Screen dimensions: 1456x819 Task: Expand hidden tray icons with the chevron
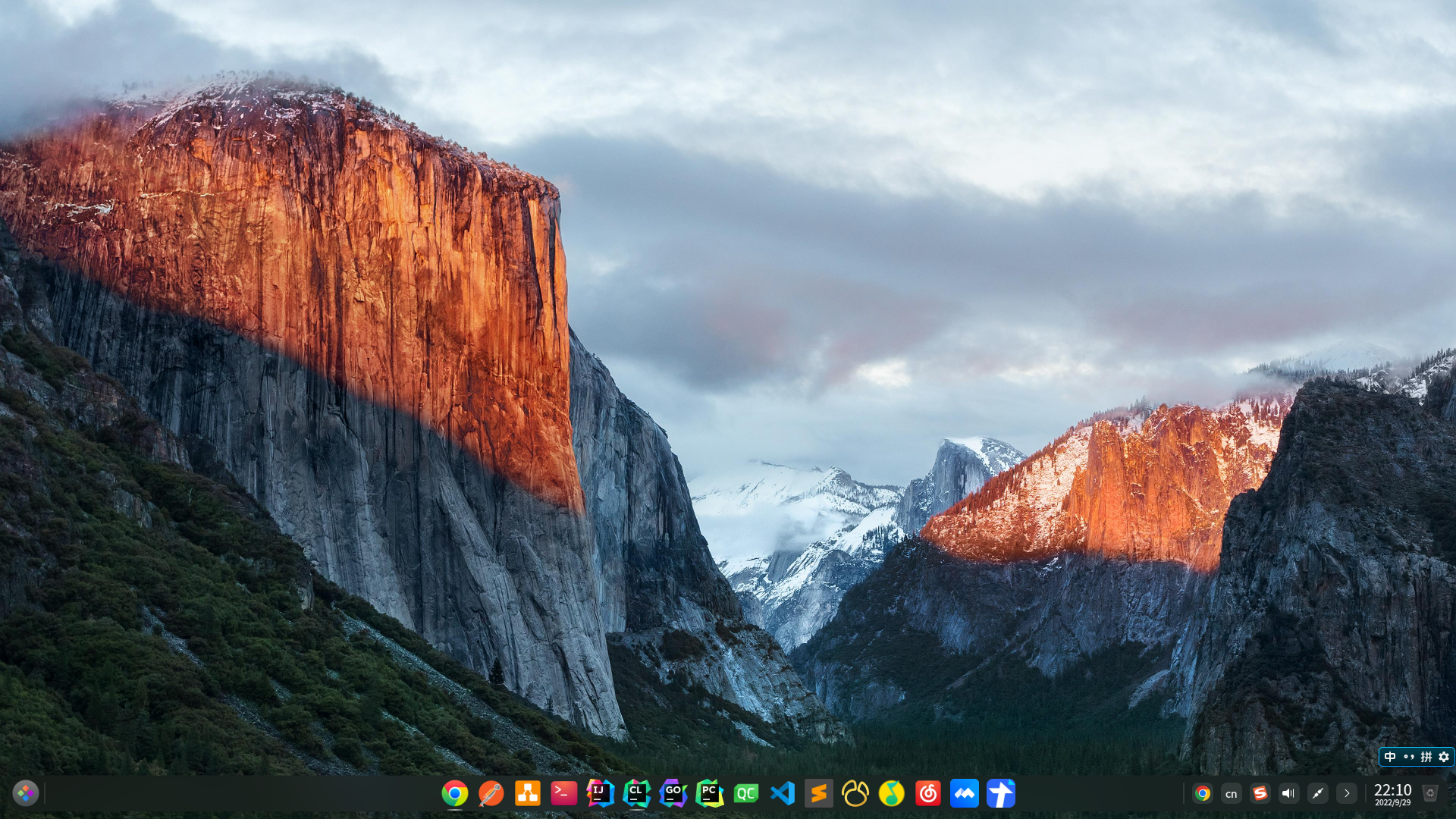click(x=1346, y=793)
